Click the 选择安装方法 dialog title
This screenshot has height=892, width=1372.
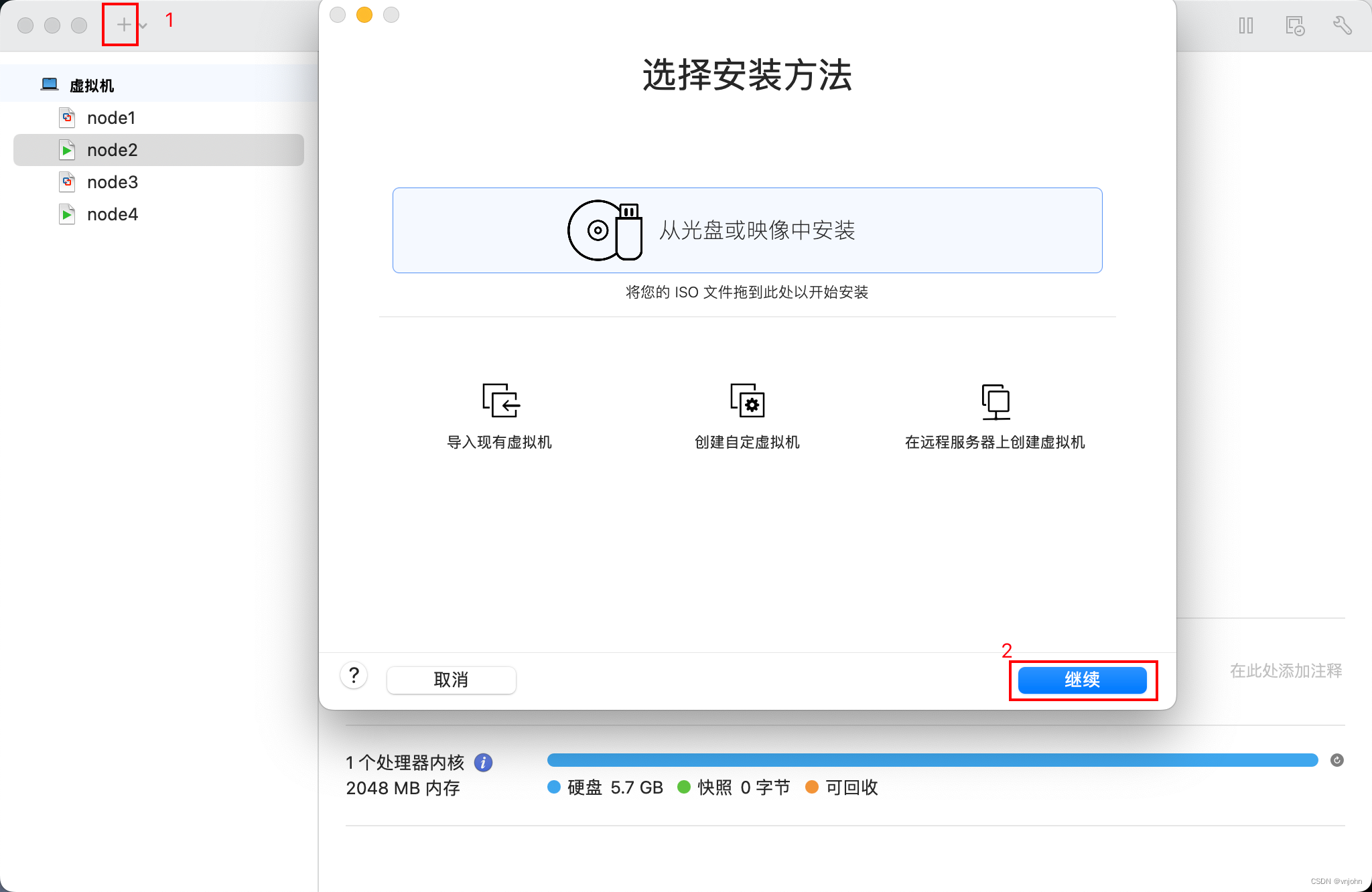click(747, 74)
